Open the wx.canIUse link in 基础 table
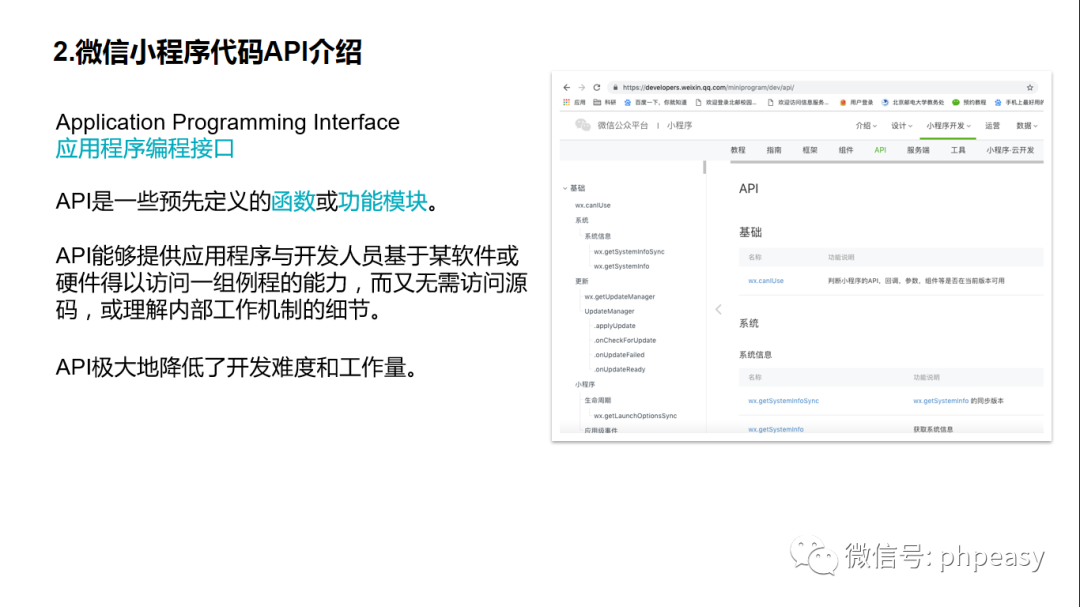1080x607 pixels. [766, 280]
